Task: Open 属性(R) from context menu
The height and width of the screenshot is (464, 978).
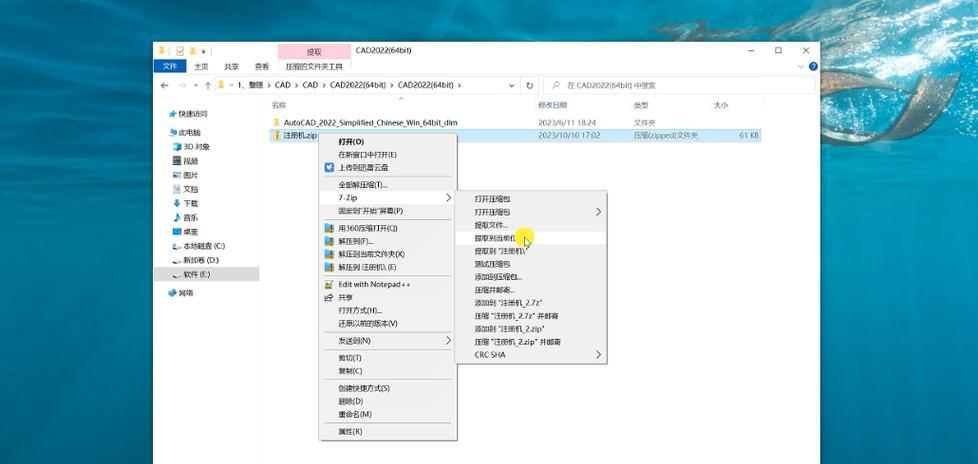Action: (350, 431)
